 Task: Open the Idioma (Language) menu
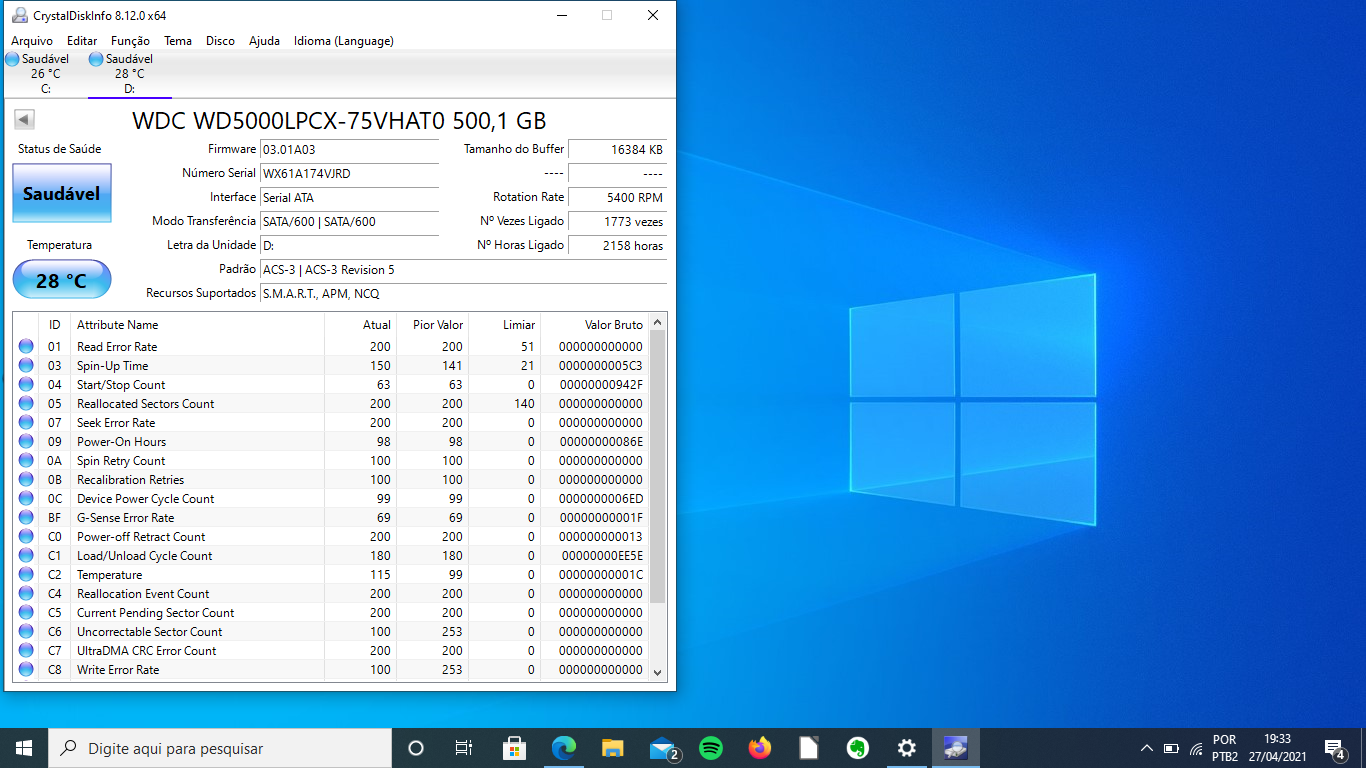tap(343, 41)
